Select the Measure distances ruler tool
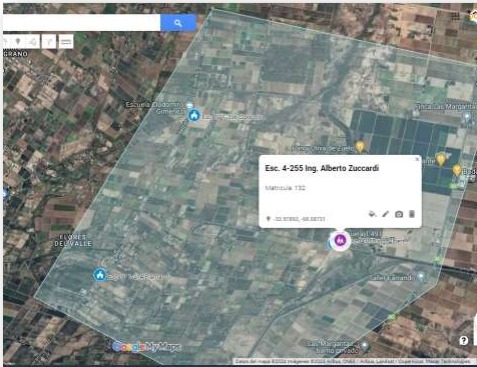477x367 pixels. [66, 42]
